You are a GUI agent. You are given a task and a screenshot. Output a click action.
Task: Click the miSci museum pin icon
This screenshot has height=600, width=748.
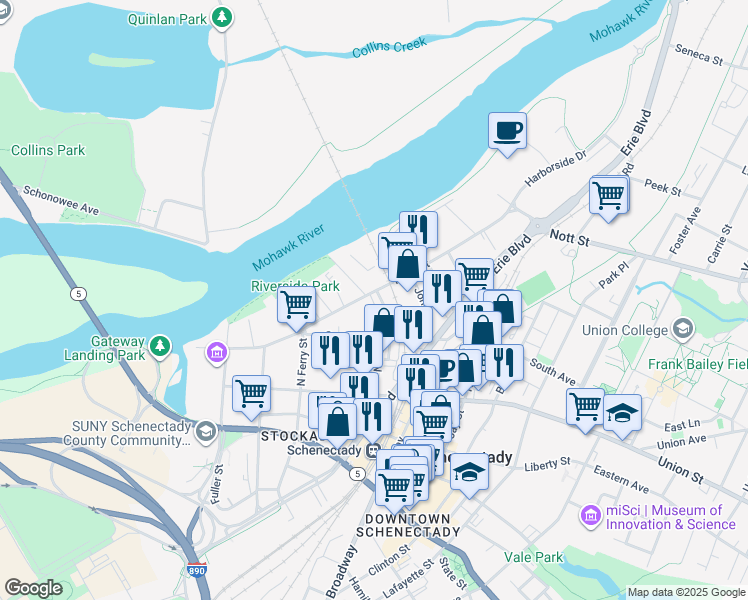pyautogui.click(x=591, y=516)
